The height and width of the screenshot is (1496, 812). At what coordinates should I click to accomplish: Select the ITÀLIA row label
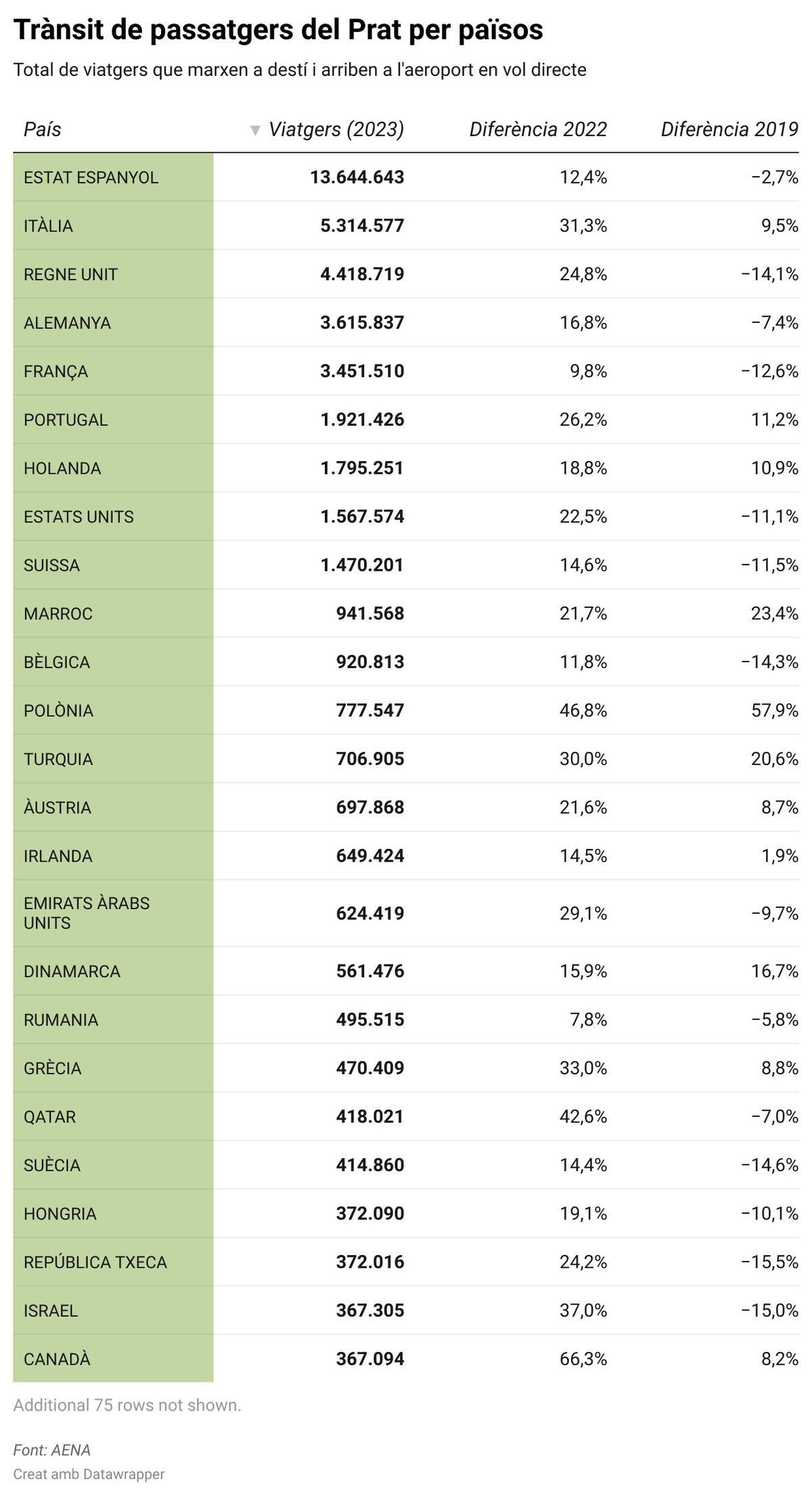point(48,225)
